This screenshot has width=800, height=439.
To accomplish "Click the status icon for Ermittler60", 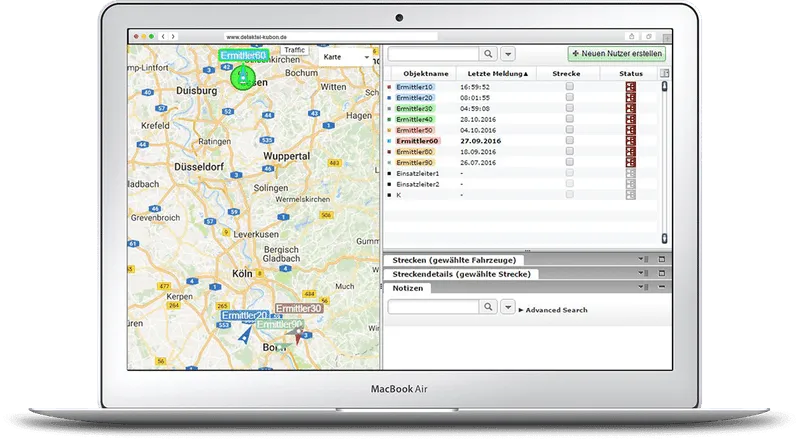I will coord(631,140).
